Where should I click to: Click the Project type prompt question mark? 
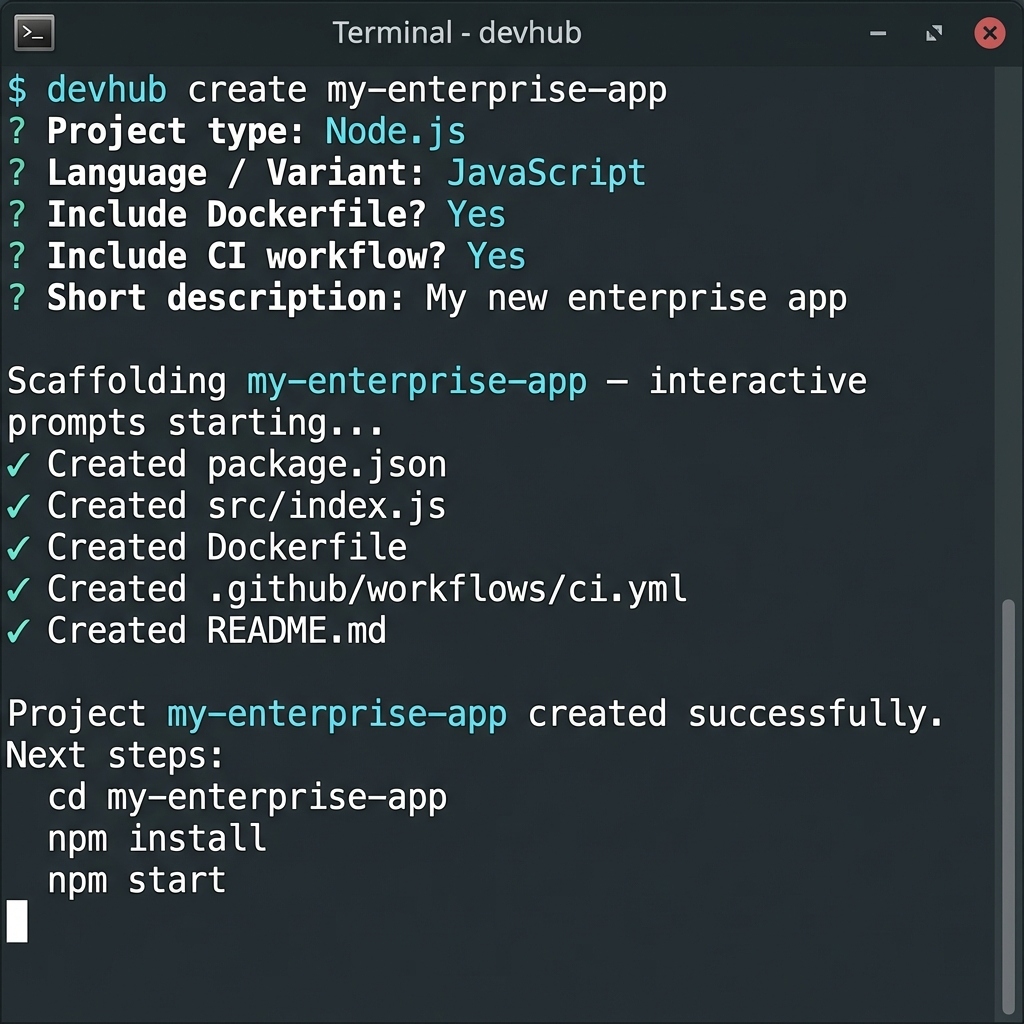coord(16,130)
